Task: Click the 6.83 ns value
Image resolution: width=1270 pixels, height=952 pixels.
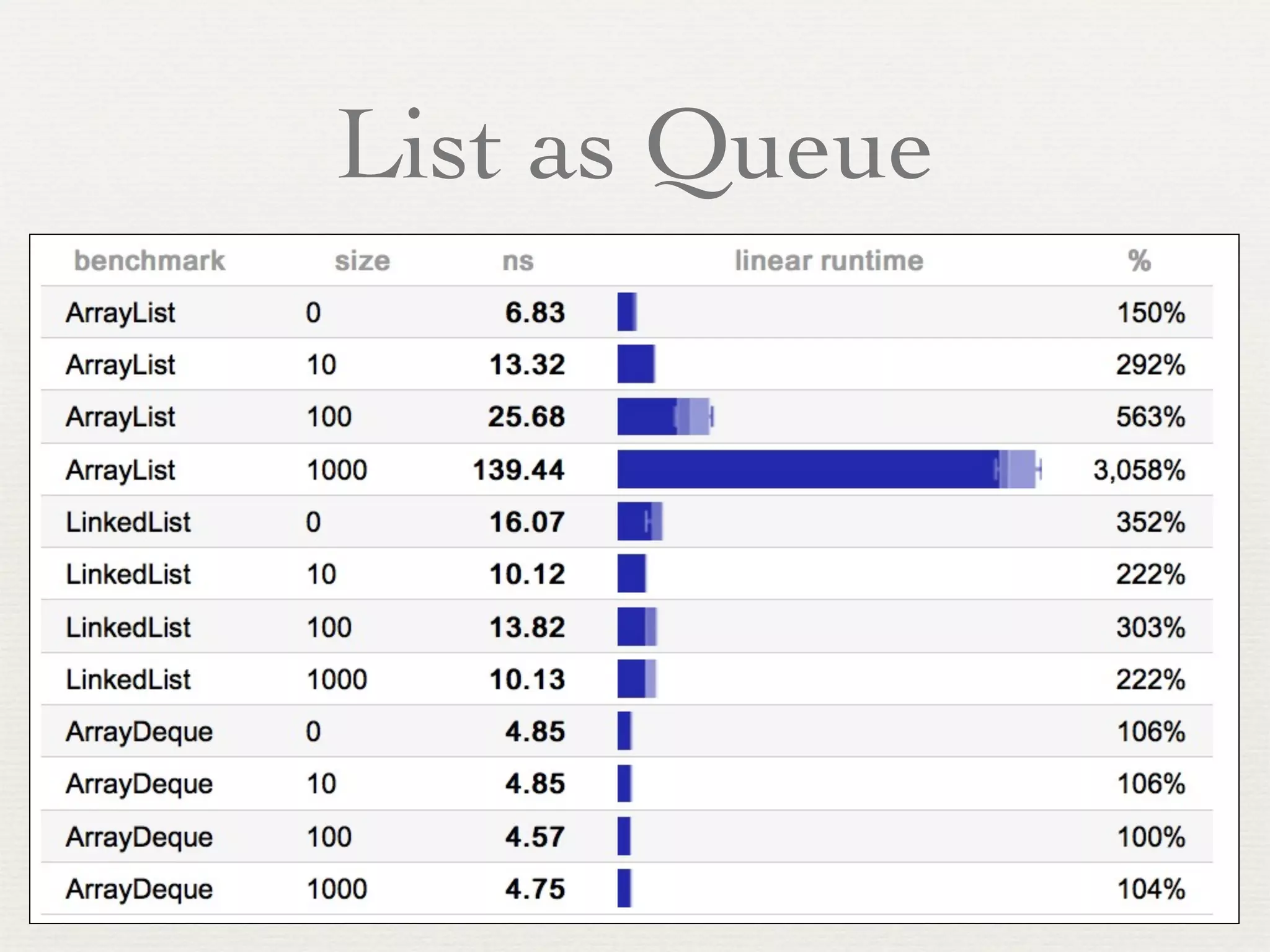Action: tap(535, 312)
